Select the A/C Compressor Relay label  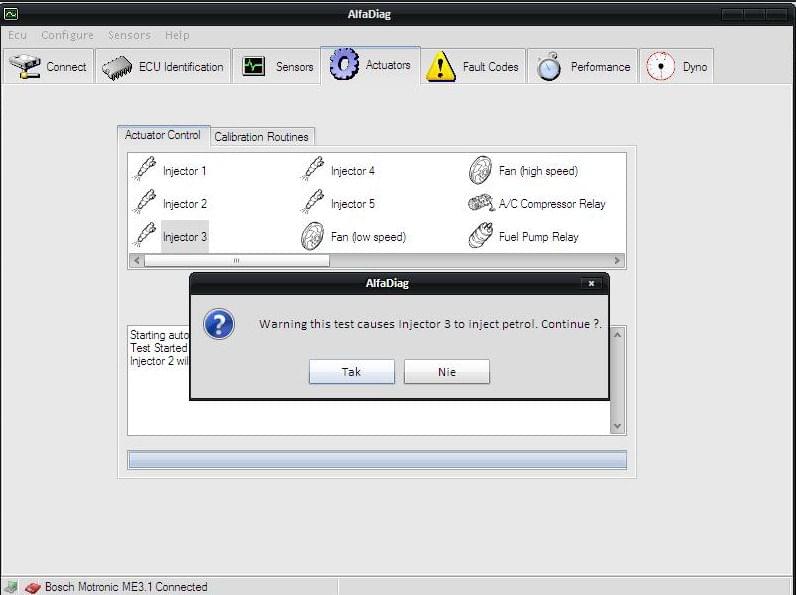(x=552, y=204)
